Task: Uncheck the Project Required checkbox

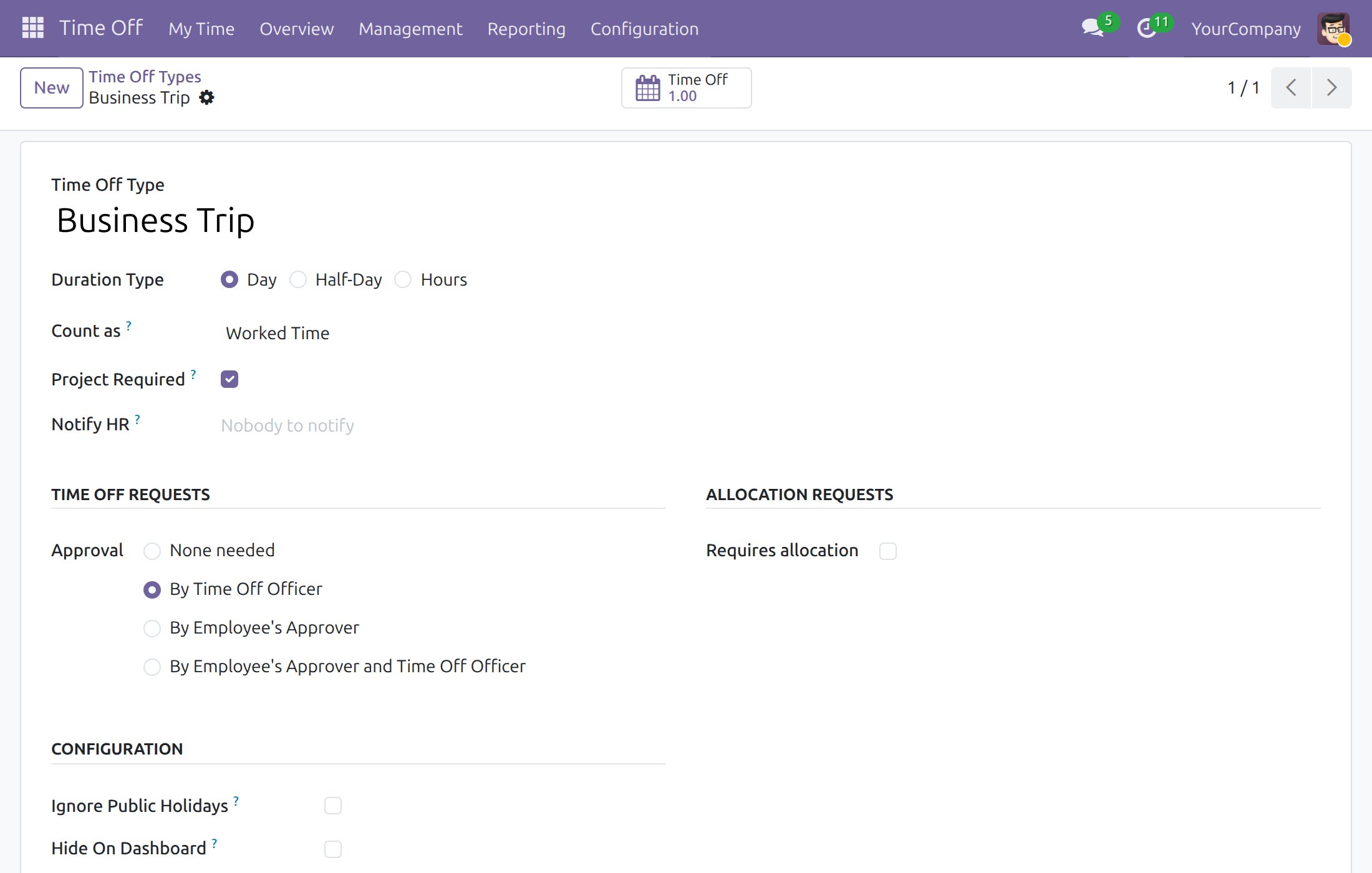Action: tap(229, 379)
